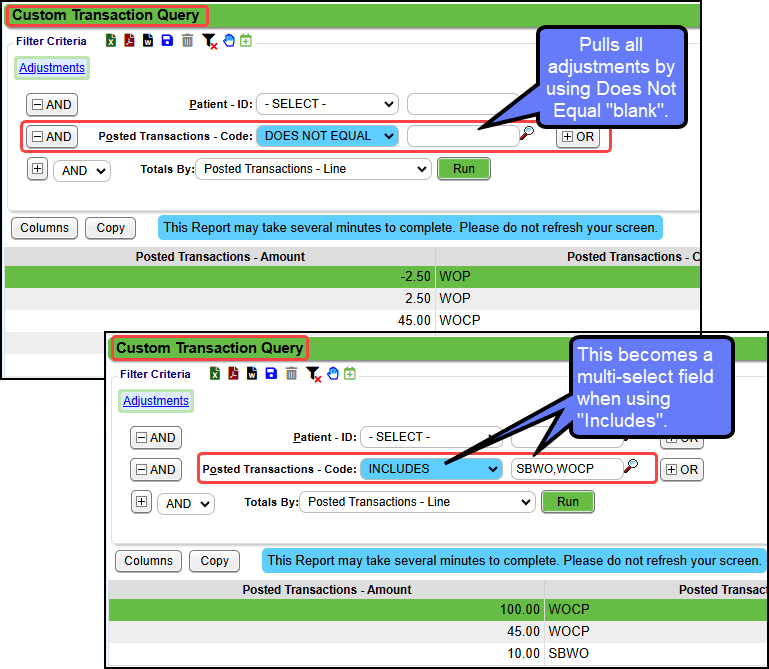Click the blue hand icon in lower window
This screenshot has width=769, height=669.
pos(333,374)
